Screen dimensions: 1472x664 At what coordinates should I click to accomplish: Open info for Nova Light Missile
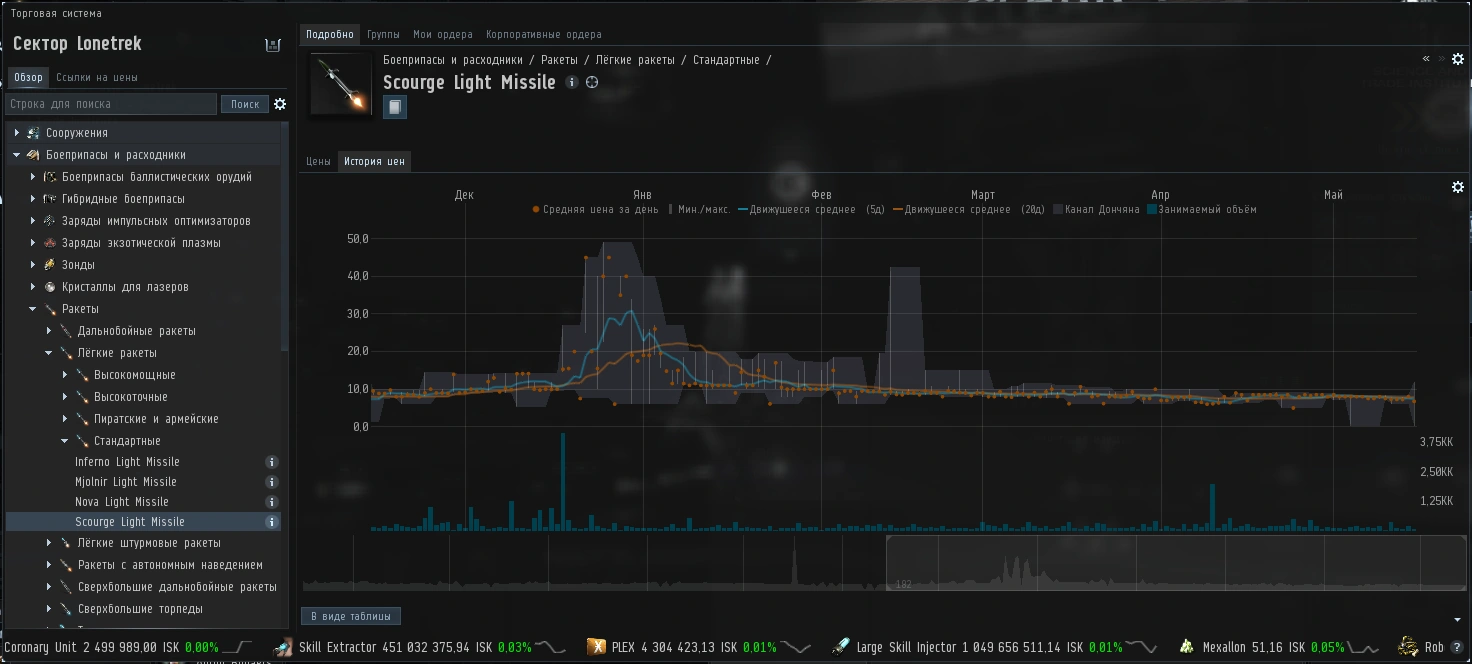point(271,502)
